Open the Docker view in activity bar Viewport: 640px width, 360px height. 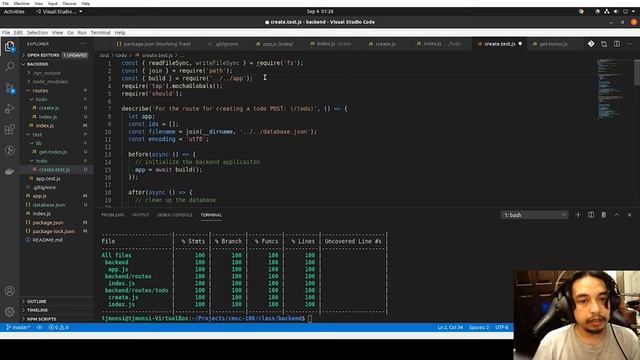(9, 171)
